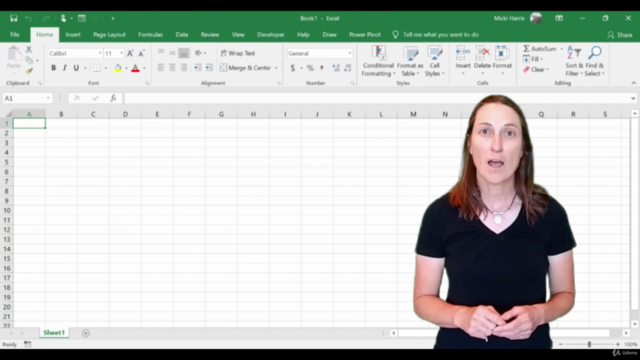Viewport: 640px width, 360px height.
Task: Open the Calibri font name dropdown
Action: click(100, 53)
